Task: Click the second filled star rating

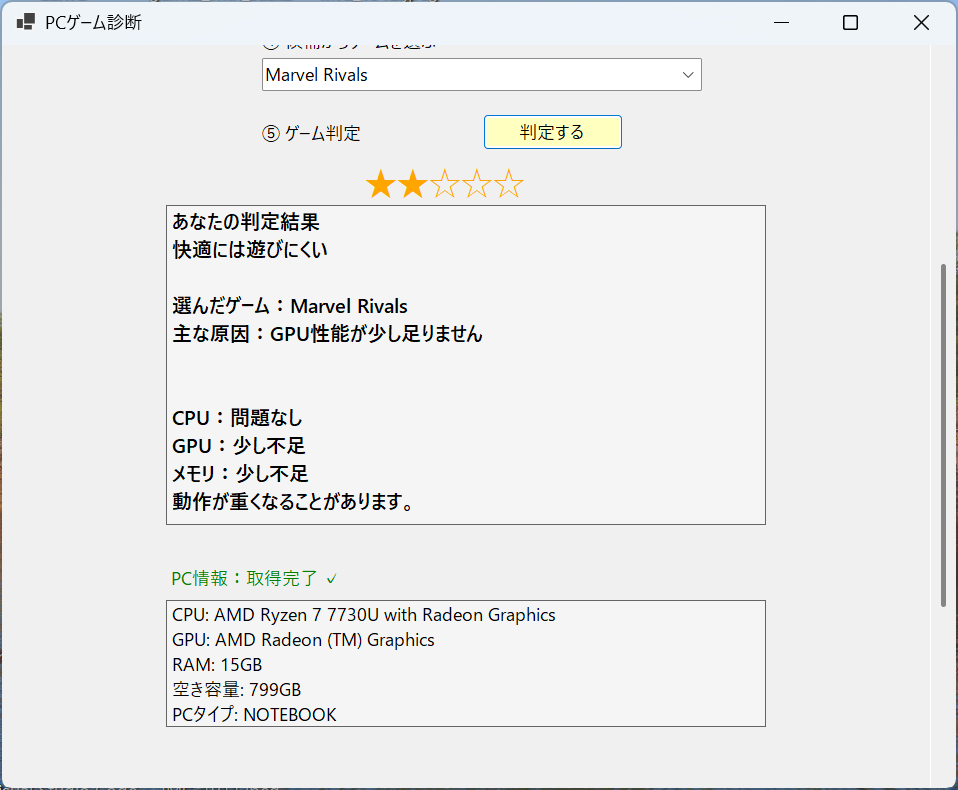Action: [413, 184]
